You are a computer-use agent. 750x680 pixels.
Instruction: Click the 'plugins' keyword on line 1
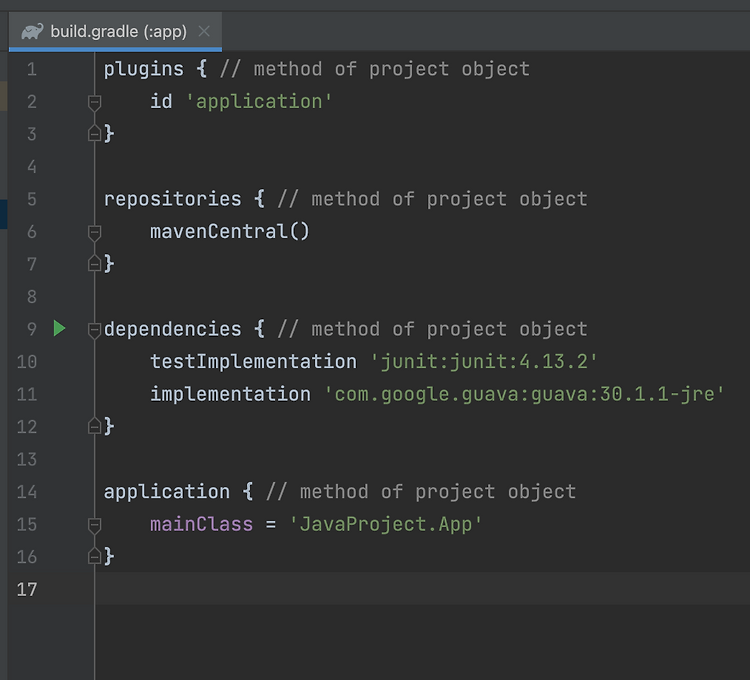tap(143, 69)
